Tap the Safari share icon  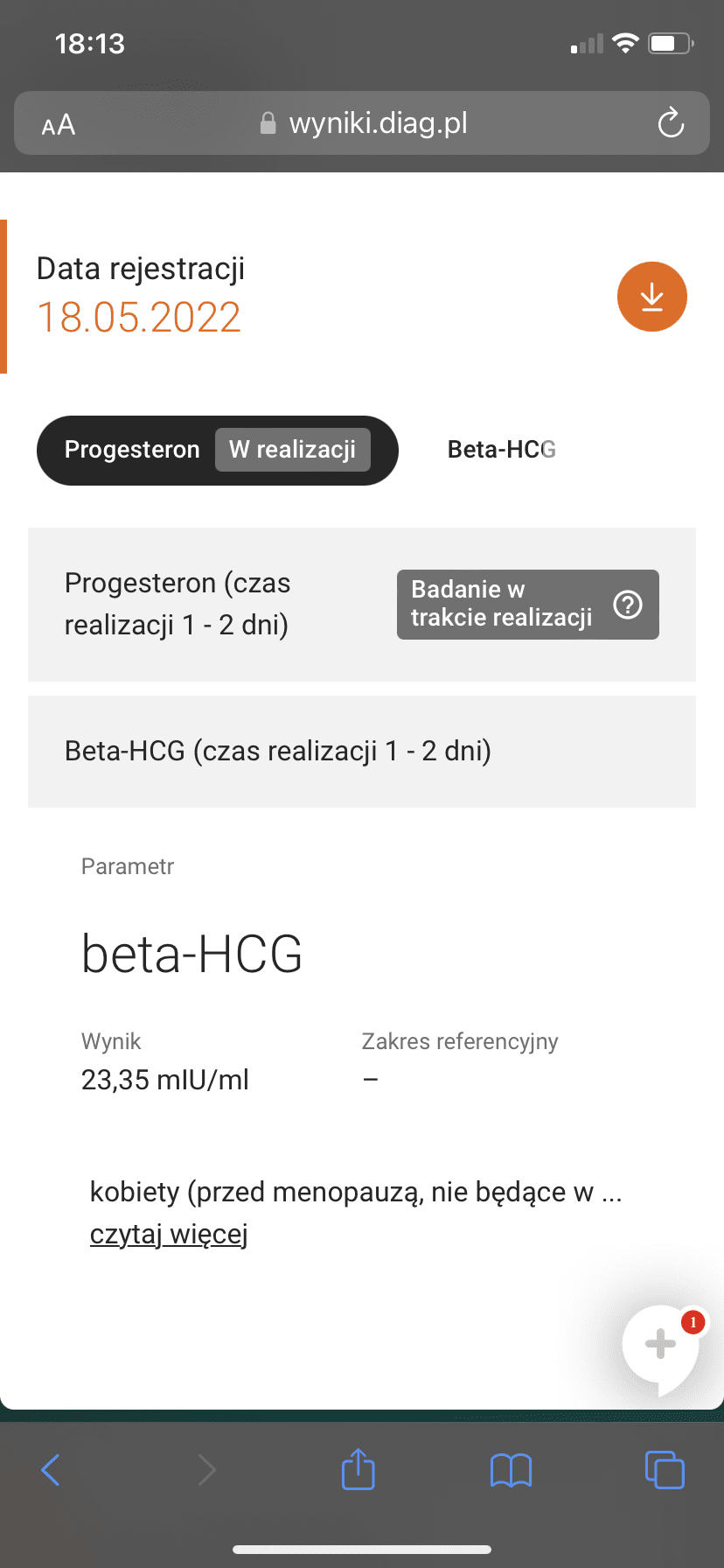[358, 1469]
